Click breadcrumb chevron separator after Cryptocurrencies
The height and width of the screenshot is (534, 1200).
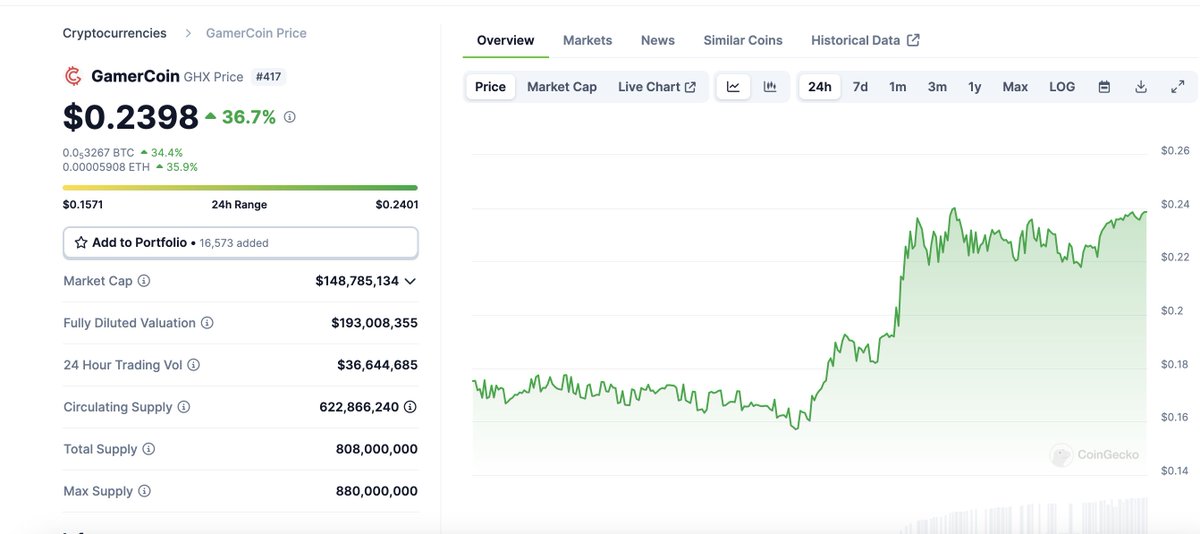(x=187, y=33)
